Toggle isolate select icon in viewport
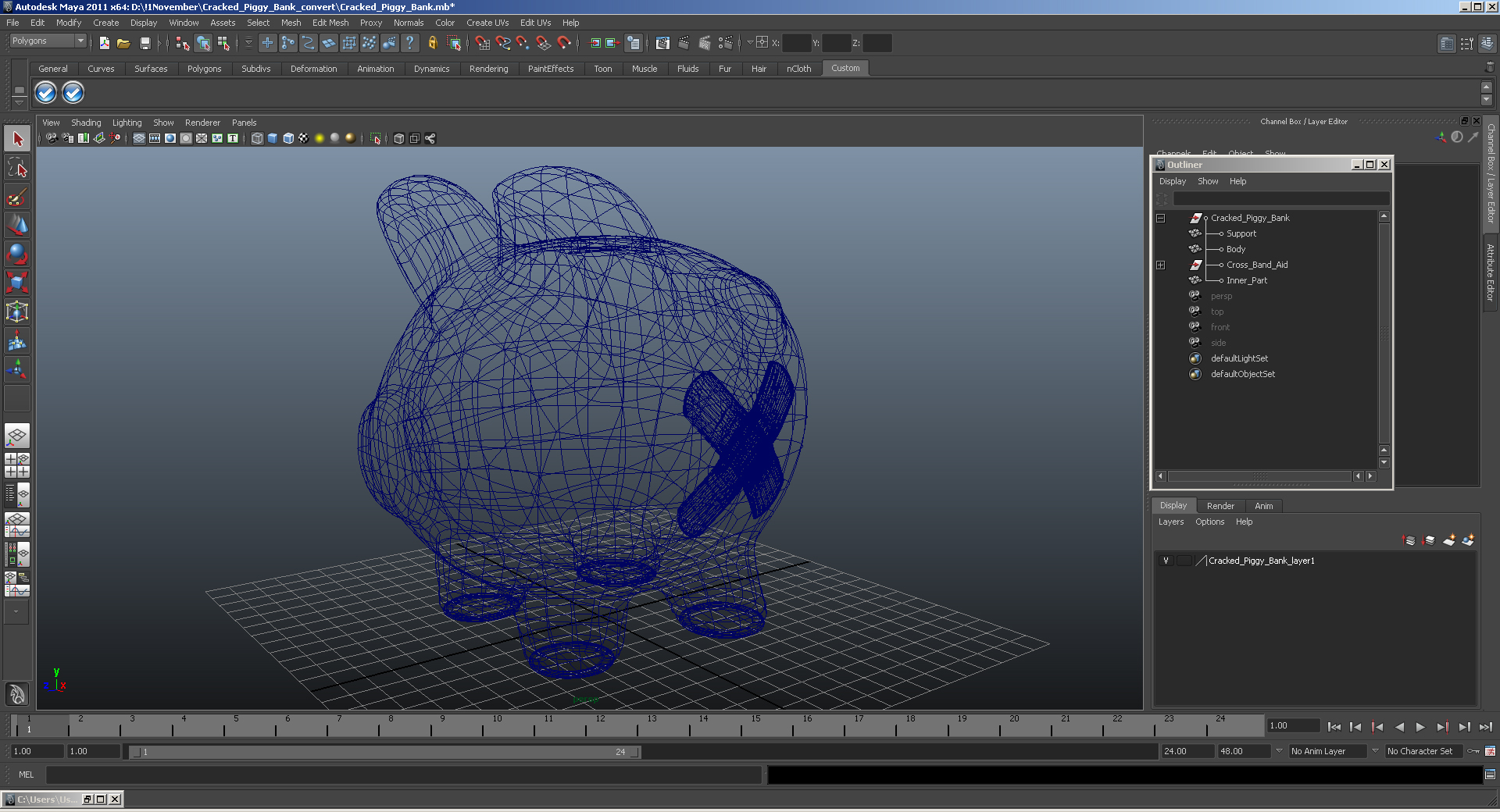1500x812 pixels. (376, 138)
